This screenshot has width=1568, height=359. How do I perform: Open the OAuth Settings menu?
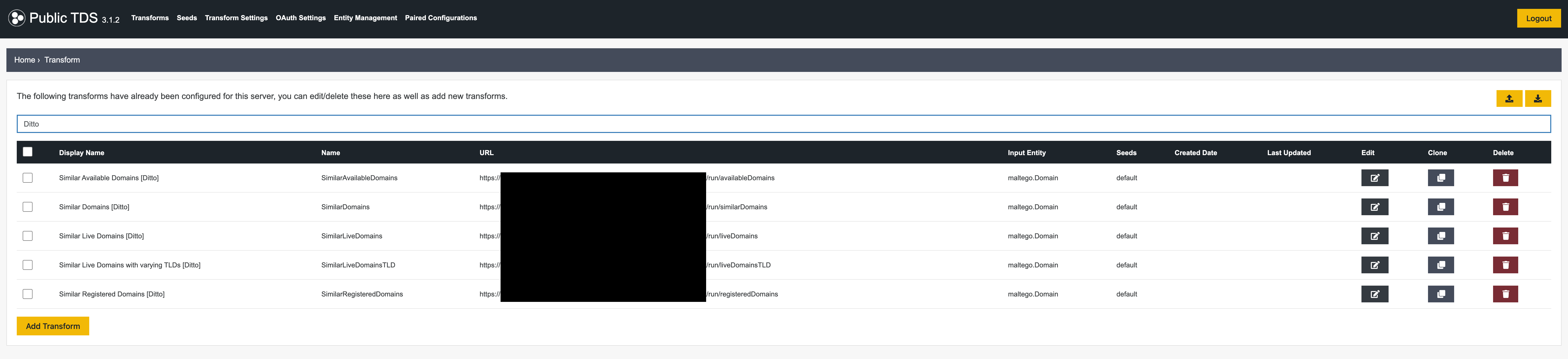[x=301, y=18]
